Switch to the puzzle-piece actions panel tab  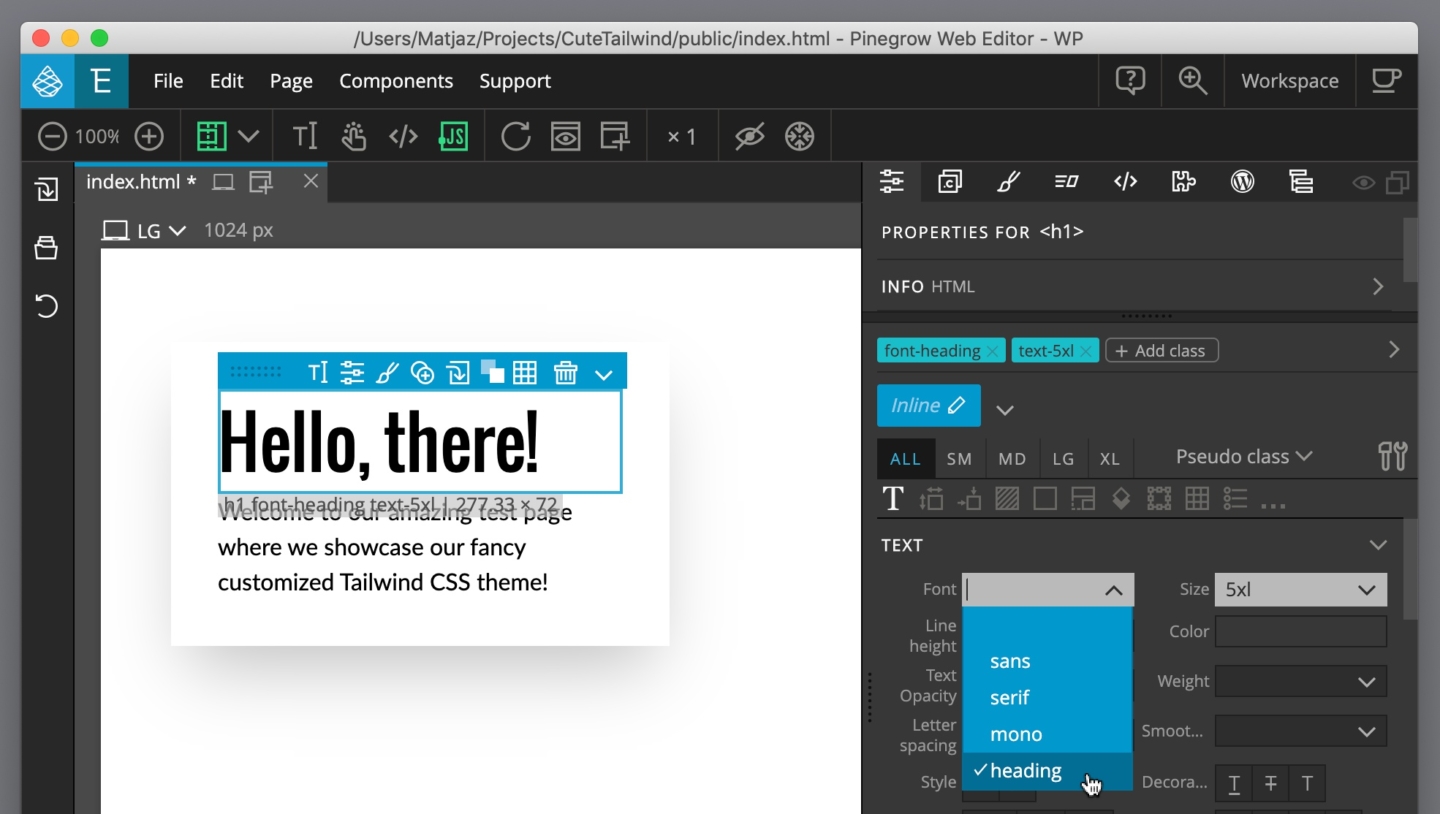[x=1184, y=181]
